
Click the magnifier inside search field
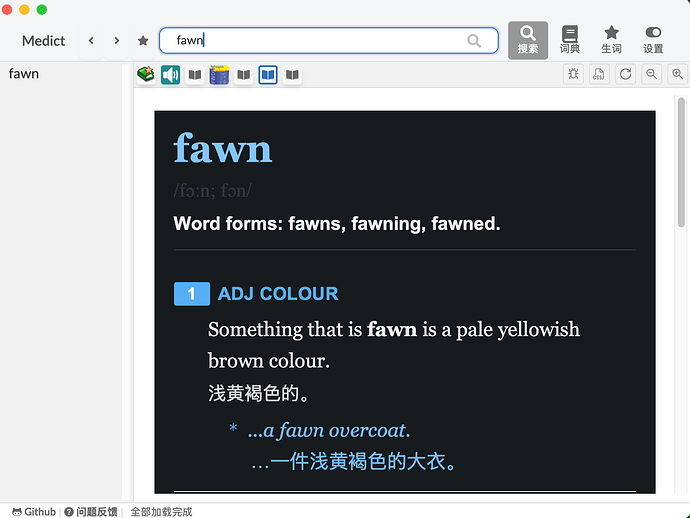(x=474, y=41)
